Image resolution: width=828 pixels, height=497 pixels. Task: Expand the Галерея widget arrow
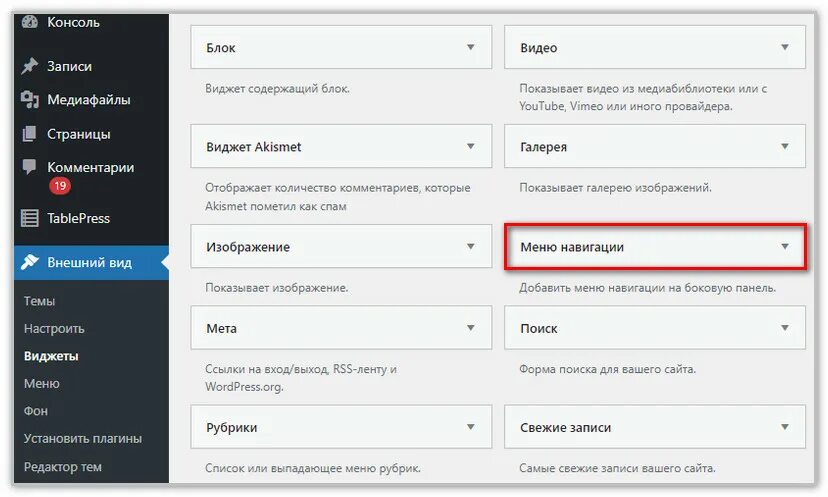point(785,146)
